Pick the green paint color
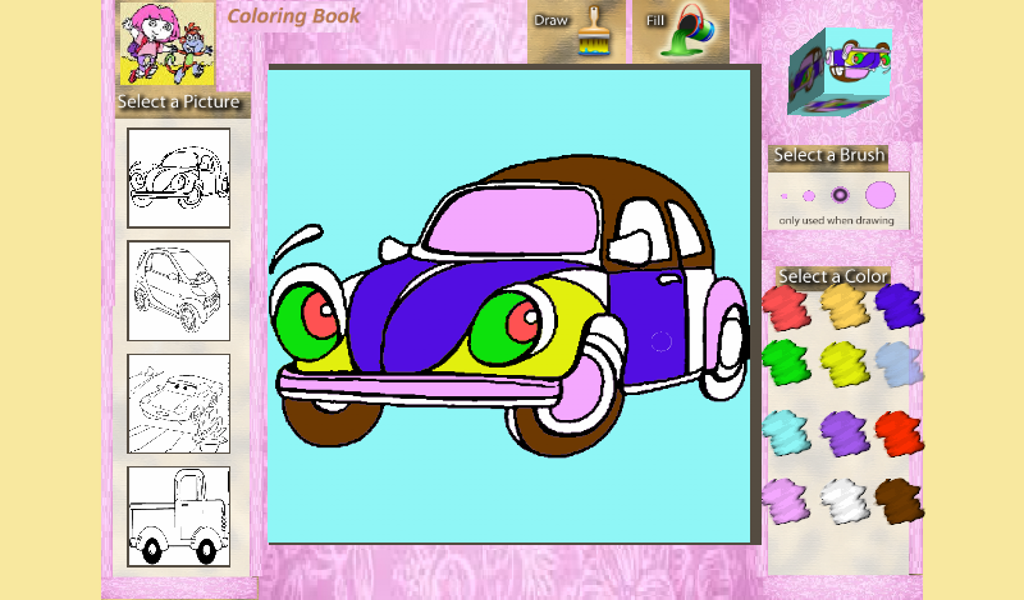1024x600 pixels. [x=786, y=362]
